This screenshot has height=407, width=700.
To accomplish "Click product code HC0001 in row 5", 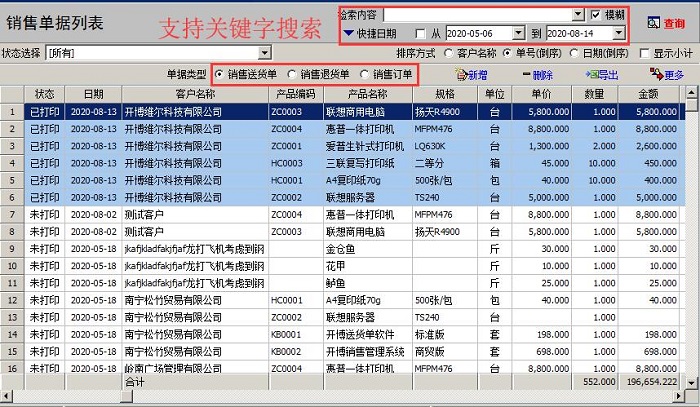I will (287, 181).
